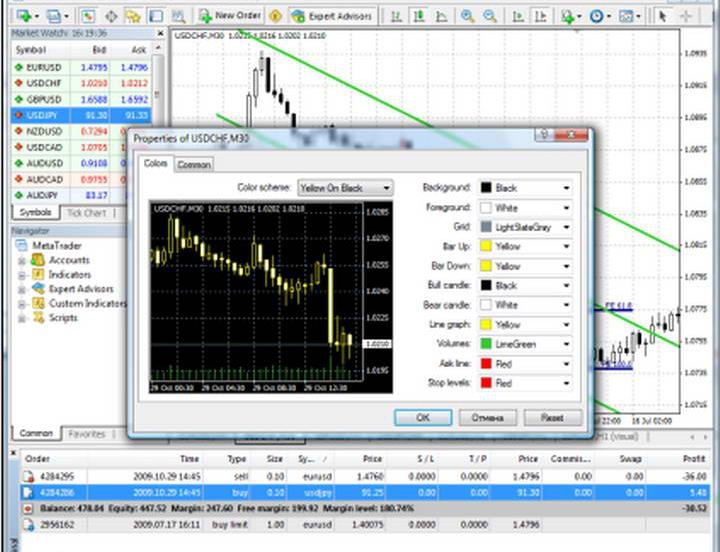Toggle the Data Window icon
Screen dimensions: 720x552
(111, 17)
